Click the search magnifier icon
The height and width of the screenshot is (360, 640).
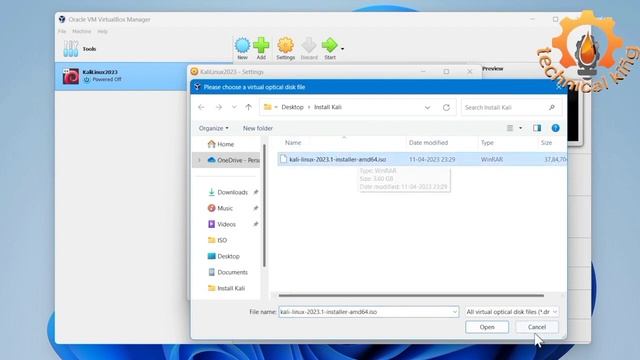tap(552, 108)
